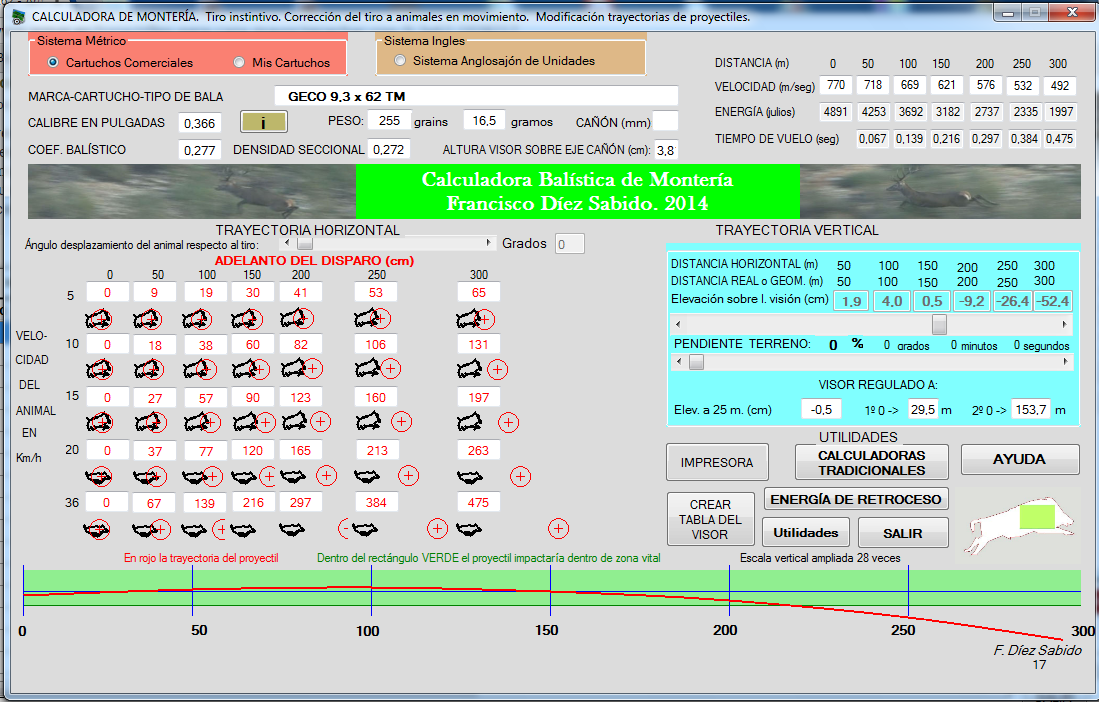
Task: Click left arrow of the elevation scrollbar
Action: pos(680,325)
